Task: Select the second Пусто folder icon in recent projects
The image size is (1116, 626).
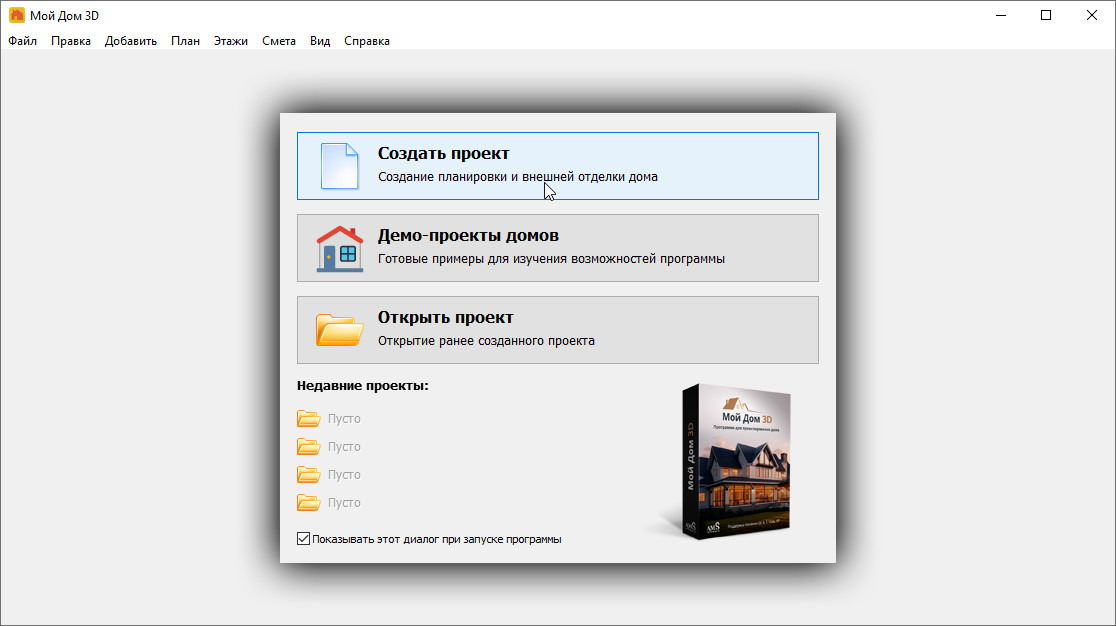Action: tap(308, 447)
